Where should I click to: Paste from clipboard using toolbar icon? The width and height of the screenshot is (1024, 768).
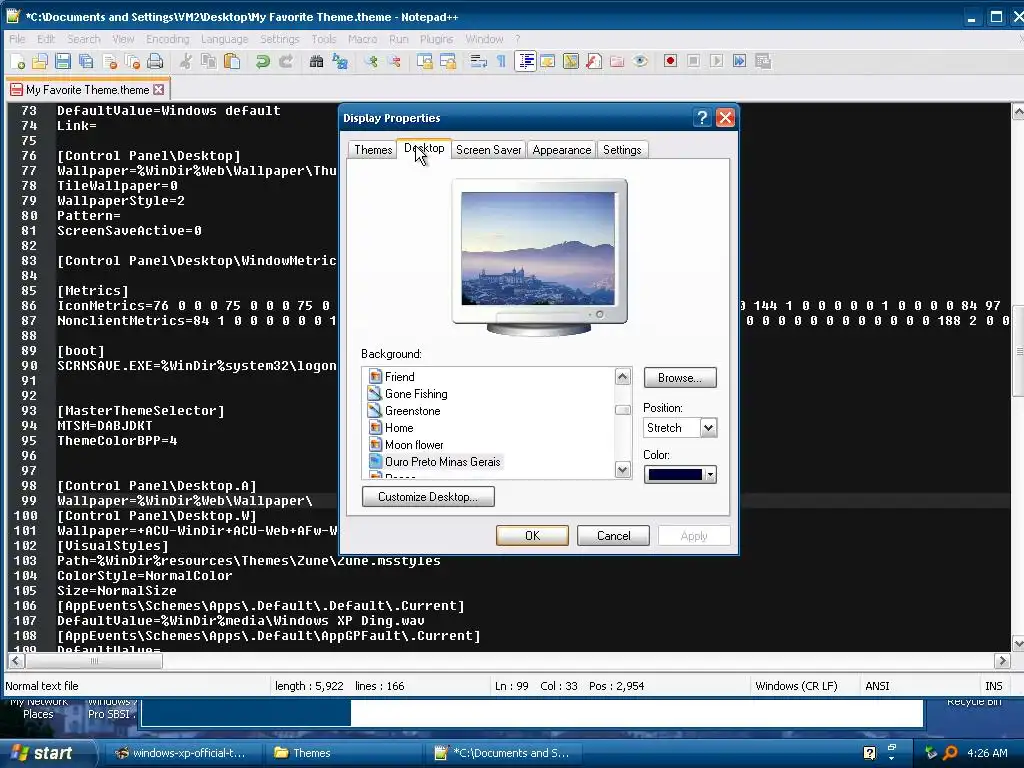(x=232, y=61)
